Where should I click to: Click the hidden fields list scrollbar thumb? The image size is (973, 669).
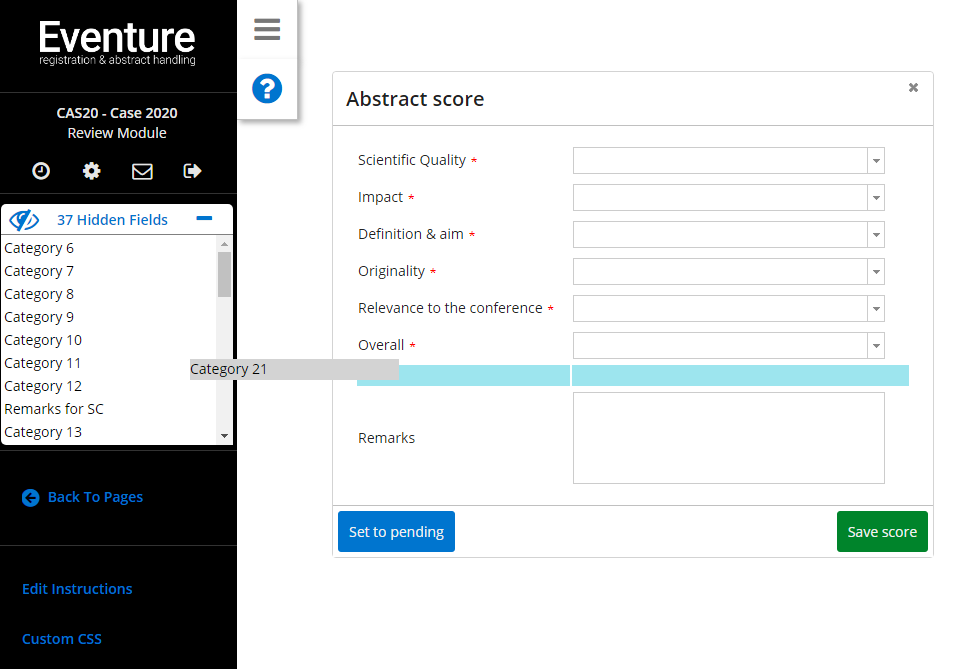click(224, 274)
